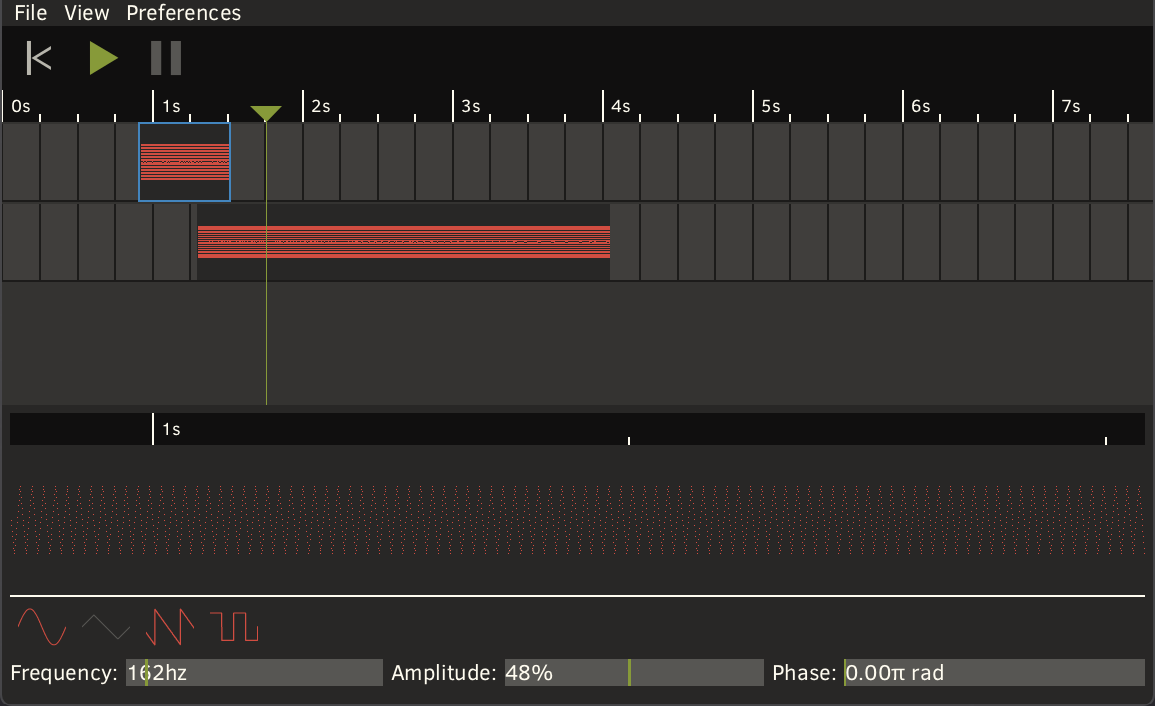Select the long red clip on second track

pyautogui.click(x=403, y=242)
